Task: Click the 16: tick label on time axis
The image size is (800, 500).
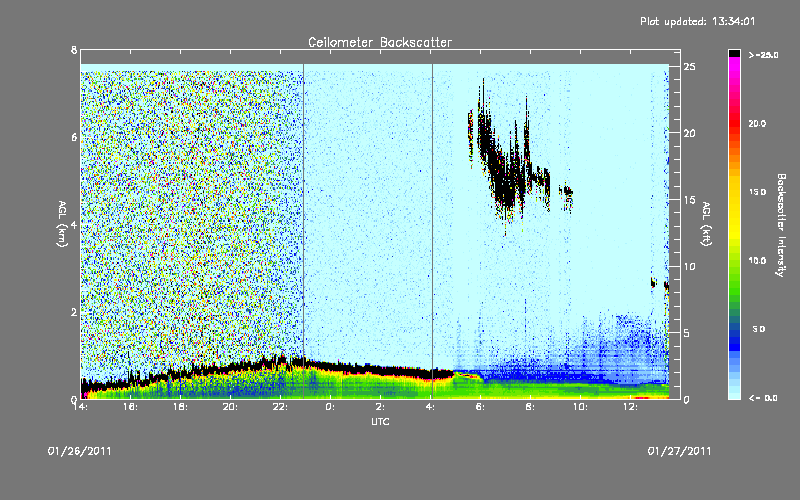Action: pos(130,407)
